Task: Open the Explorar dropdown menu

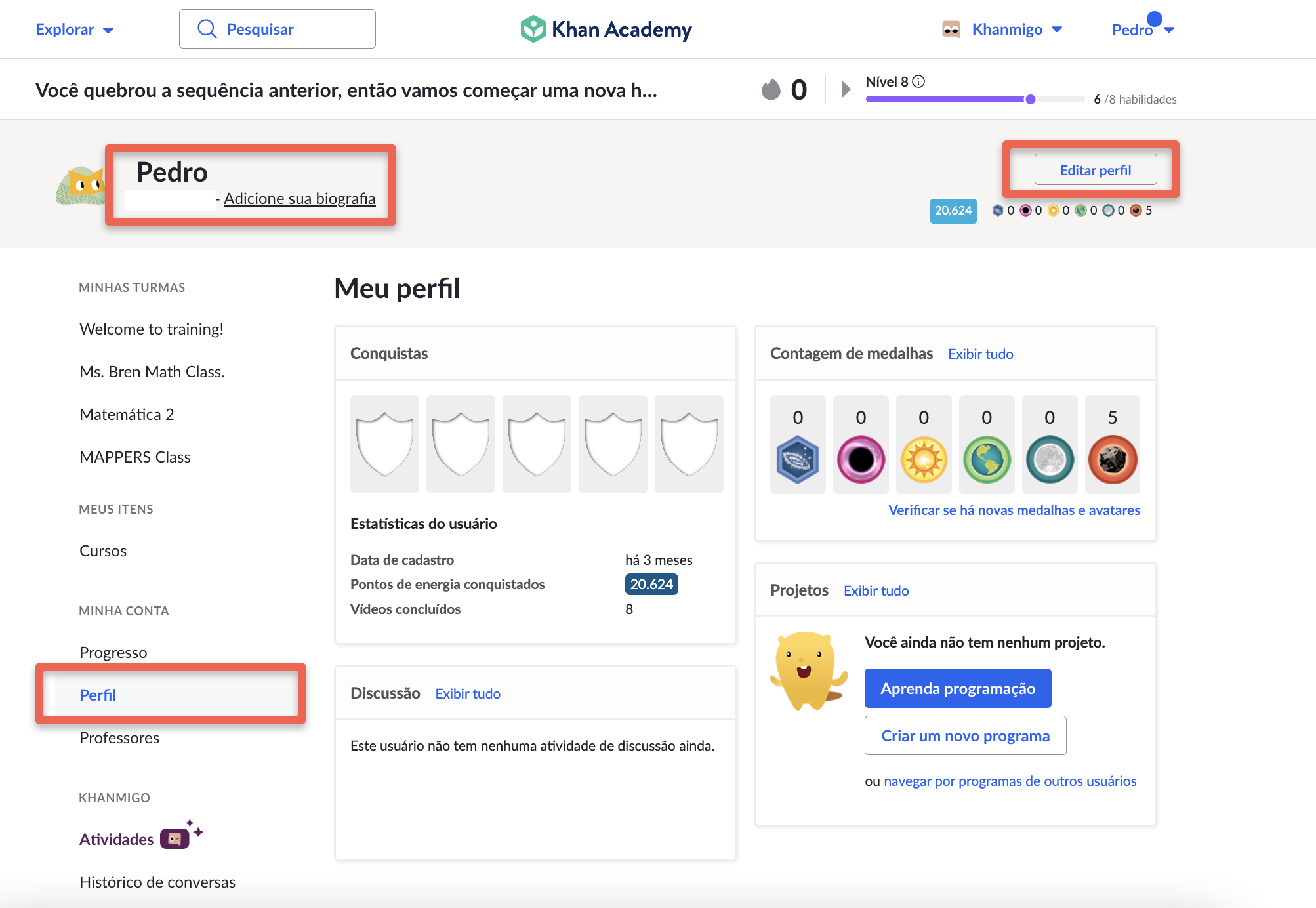Action: pyautogui.click(x=75, y=30)
